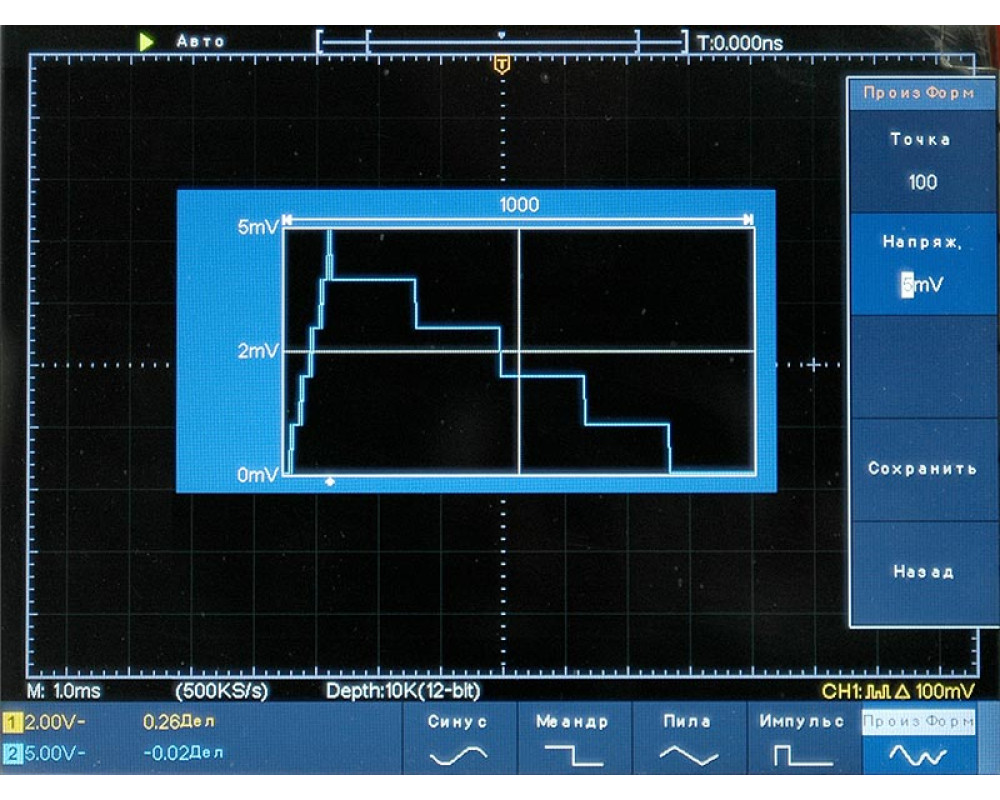
Task: Select the ramp wave icon under Пила
Action: point(689,757)
